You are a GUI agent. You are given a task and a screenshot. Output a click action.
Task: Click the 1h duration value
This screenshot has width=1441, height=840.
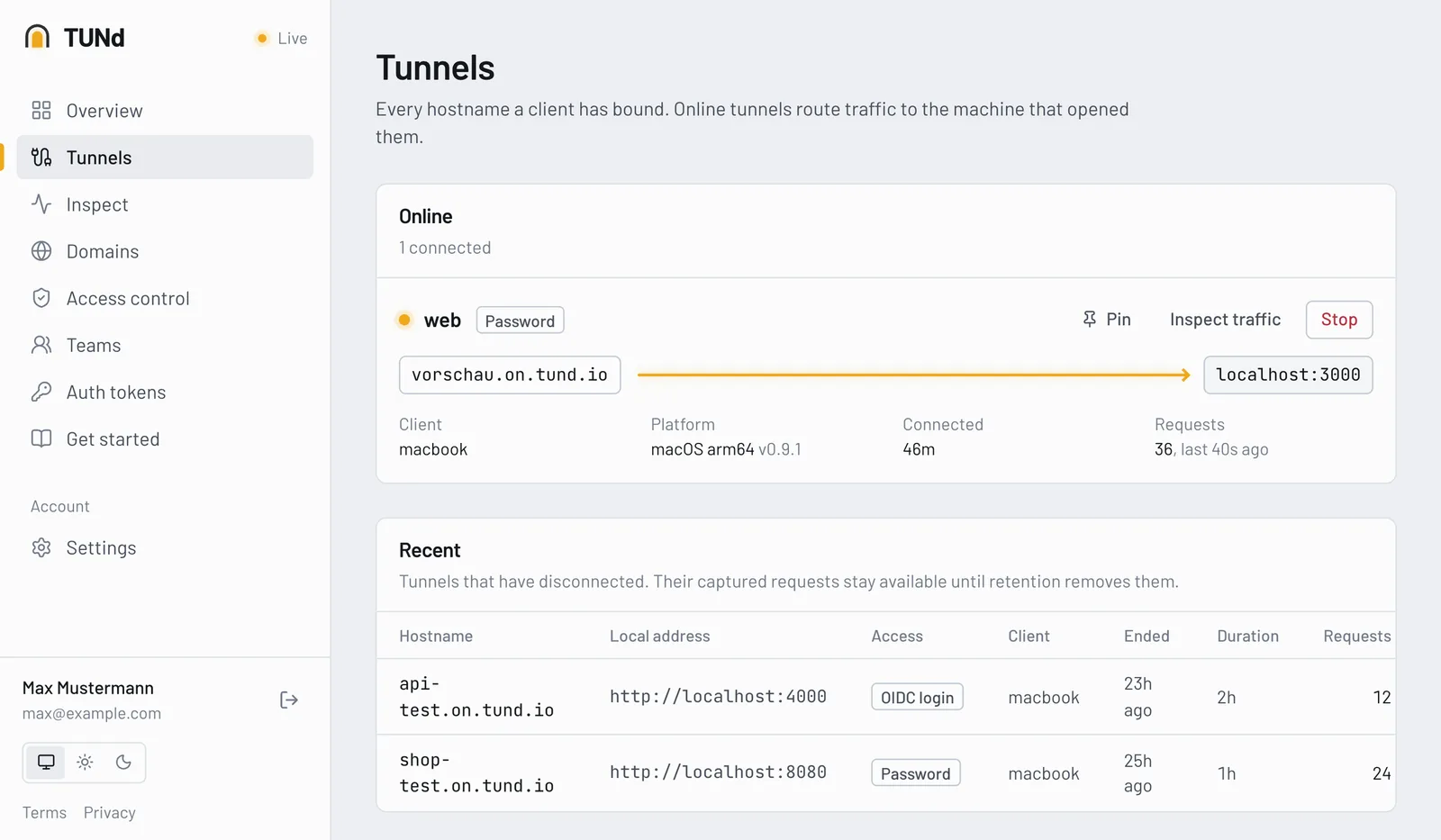click(x=1227, y=773)
